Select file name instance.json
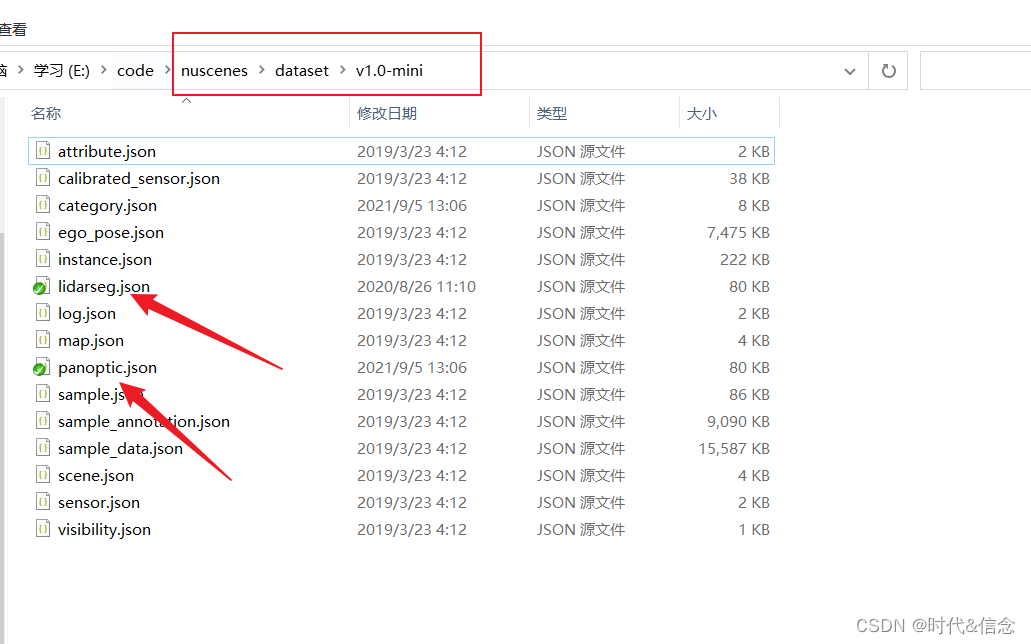 pyautogui.click(x=105, y=259)
